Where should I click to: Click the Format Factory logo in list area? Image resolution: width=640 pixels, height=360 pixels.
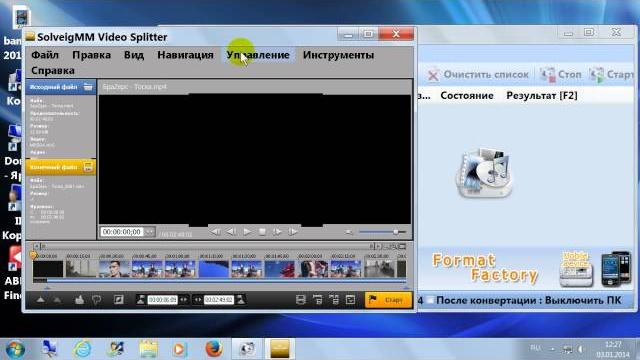point(484,173)
